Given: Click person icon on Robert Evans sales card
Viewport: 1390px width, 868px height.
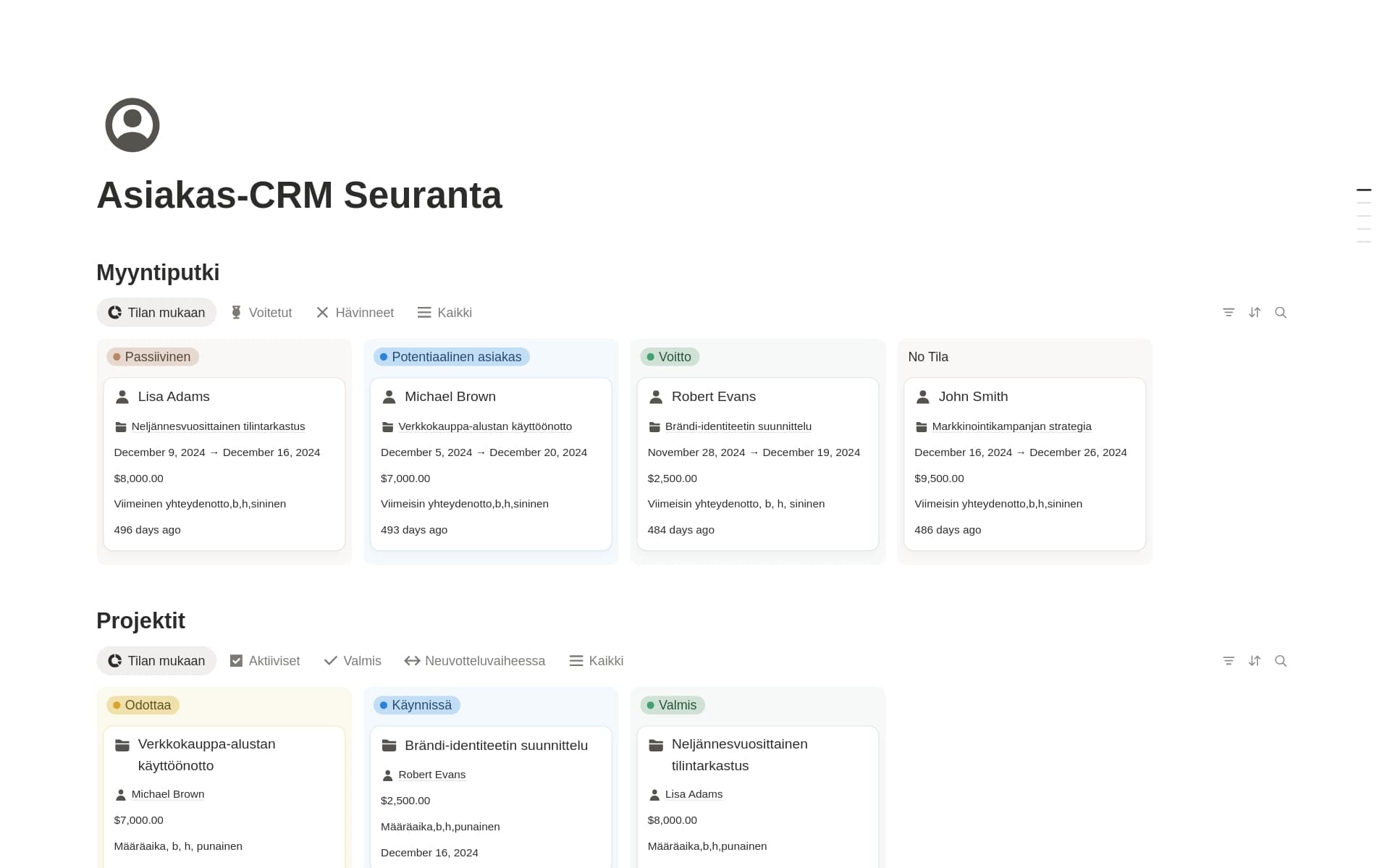Looking at the screenshot, I should click(x=656, y=397).
